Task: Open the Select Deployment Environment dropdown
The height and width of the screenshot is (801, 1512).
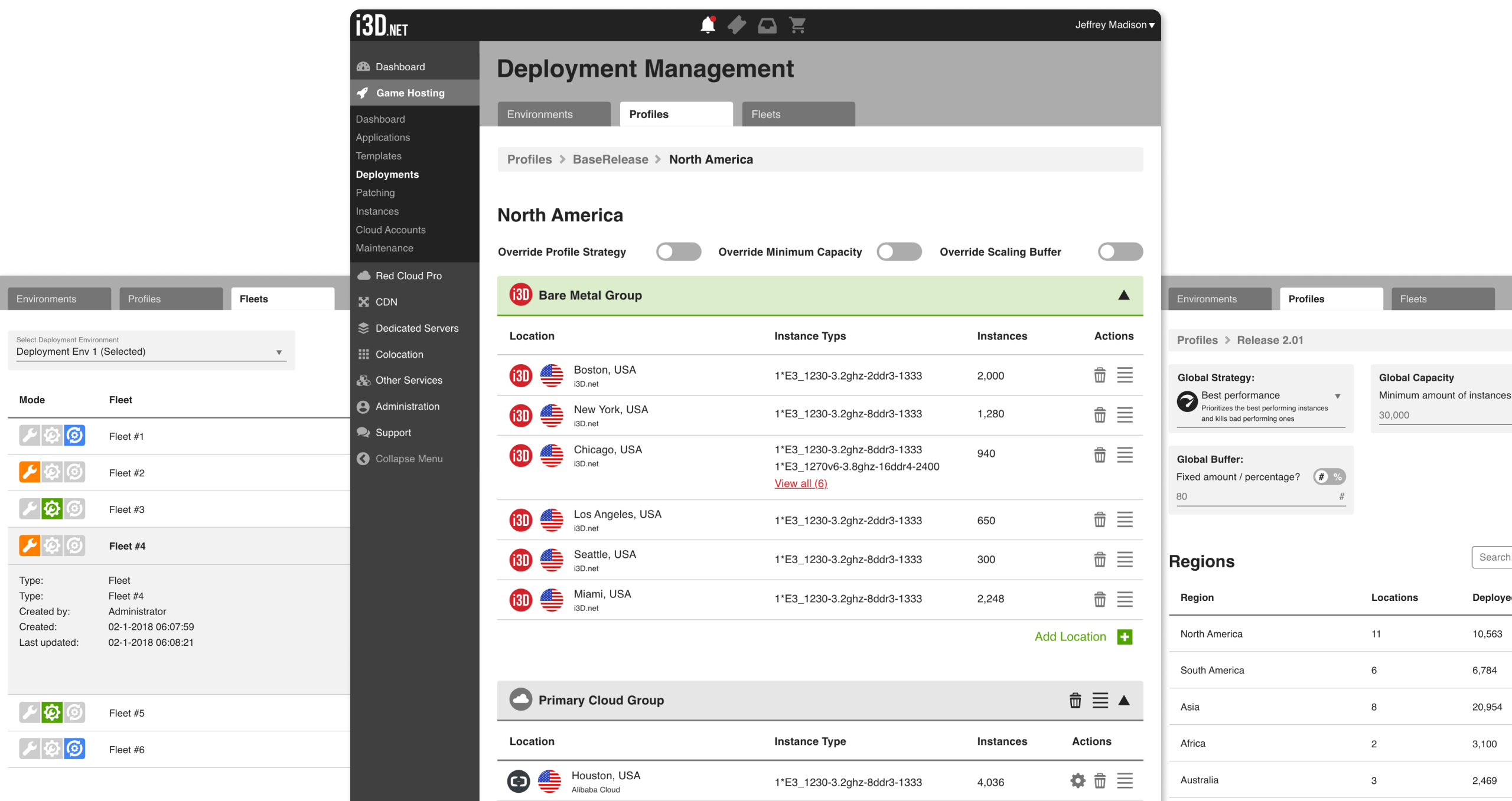Action: click(x=151, y=352)
